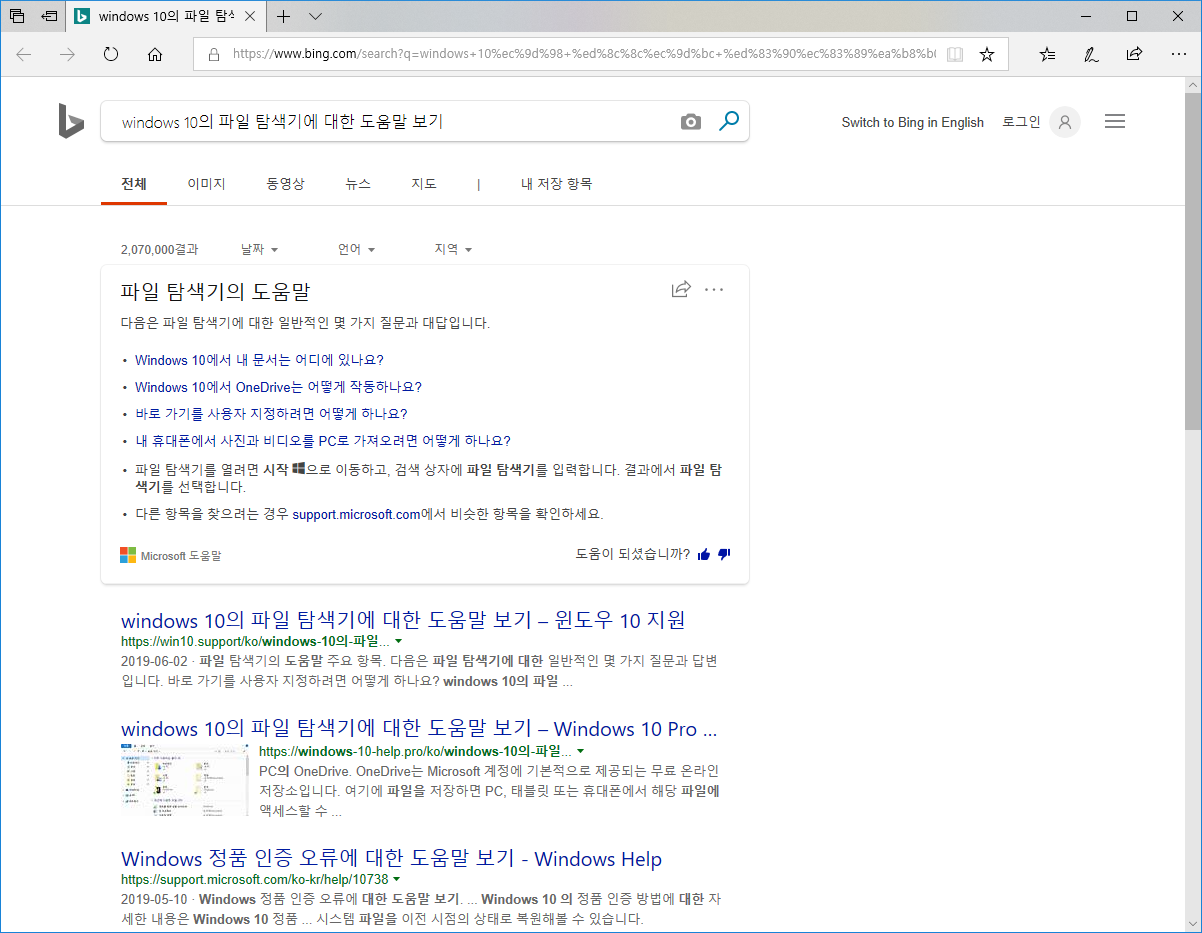
Task: Open the 날짜 filter dropdown
Action: [259, 249]
